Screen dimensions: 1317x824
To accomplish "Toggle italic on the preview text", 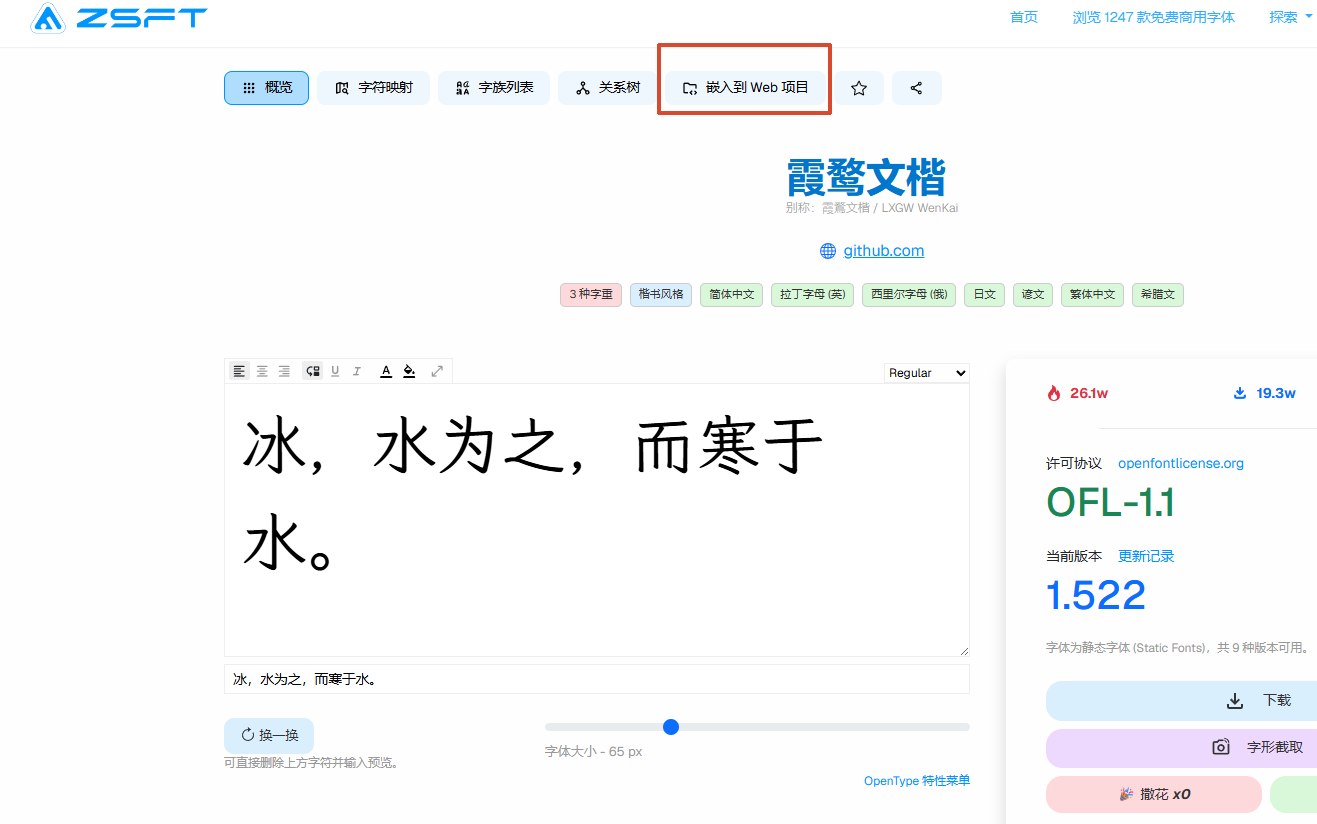I will [x=357, y=371].
